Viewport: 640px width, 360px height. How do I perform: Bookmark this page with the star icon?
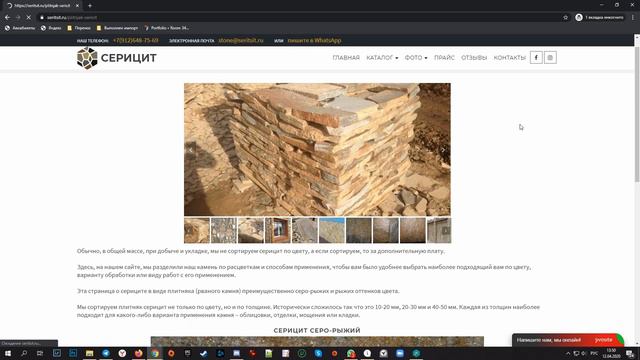tap(565, 18)
